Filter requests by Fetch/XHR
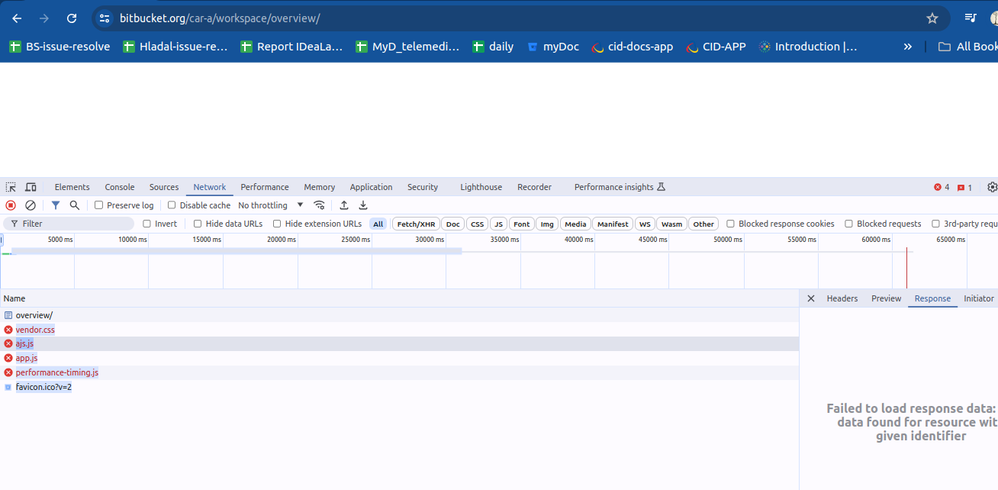This screenshot has width=998, height=490. point(416,224)
